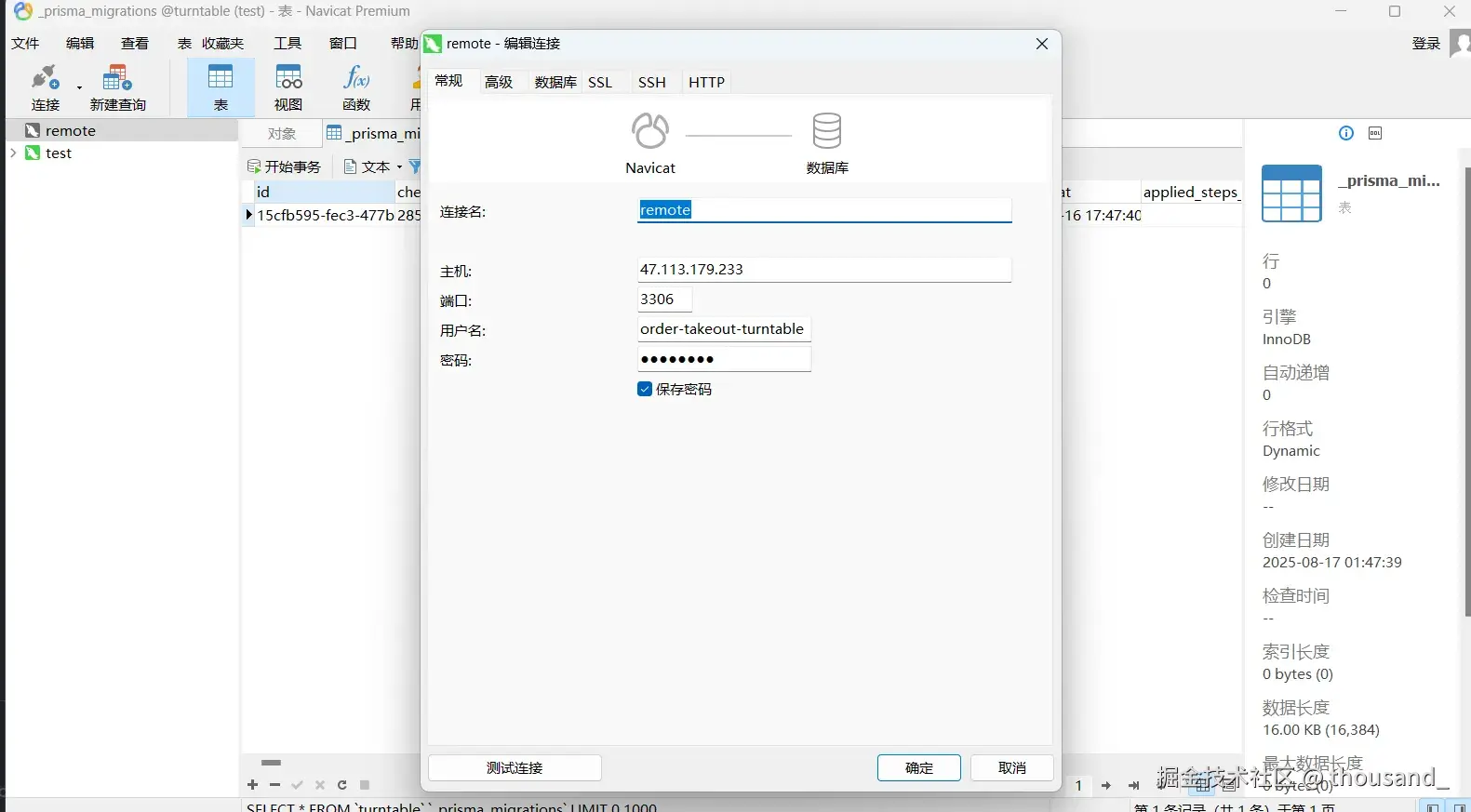
Task: Click the delete record minus icon
Action: pyautogui.click(x=274, y=785)
